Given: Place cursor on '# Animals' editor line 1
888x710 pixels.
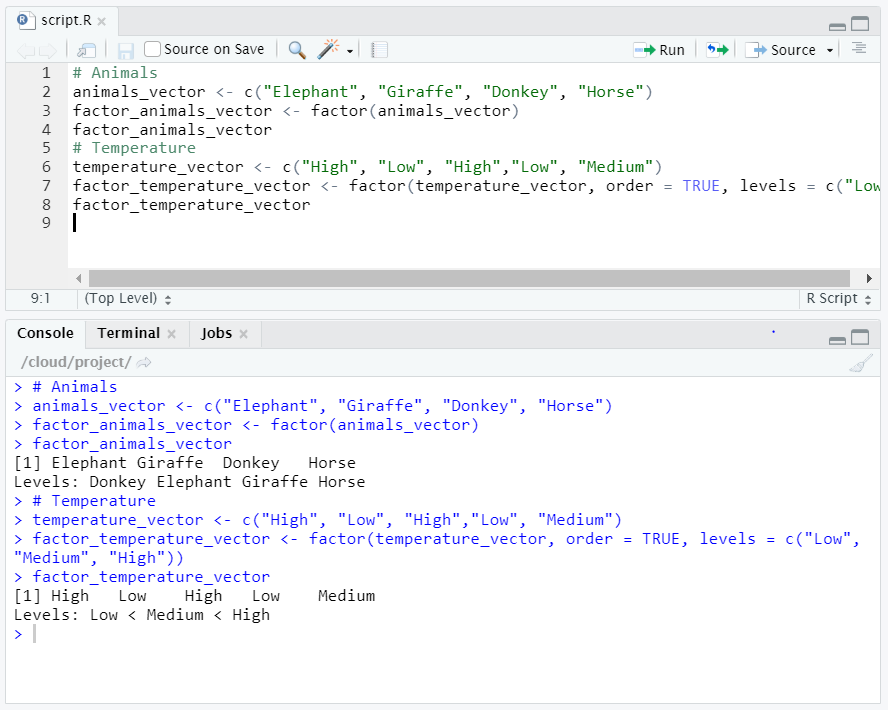Looking at the screenshot, I should (x=115, y=73).
